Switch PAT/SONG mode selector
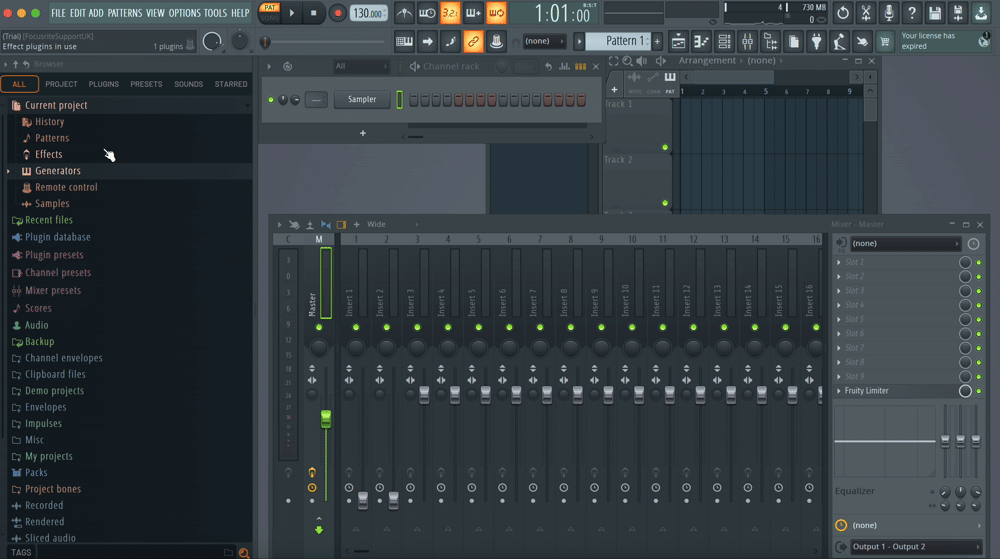The height and width of the screenshot is (559, 1000). click(x=269, y=13)
